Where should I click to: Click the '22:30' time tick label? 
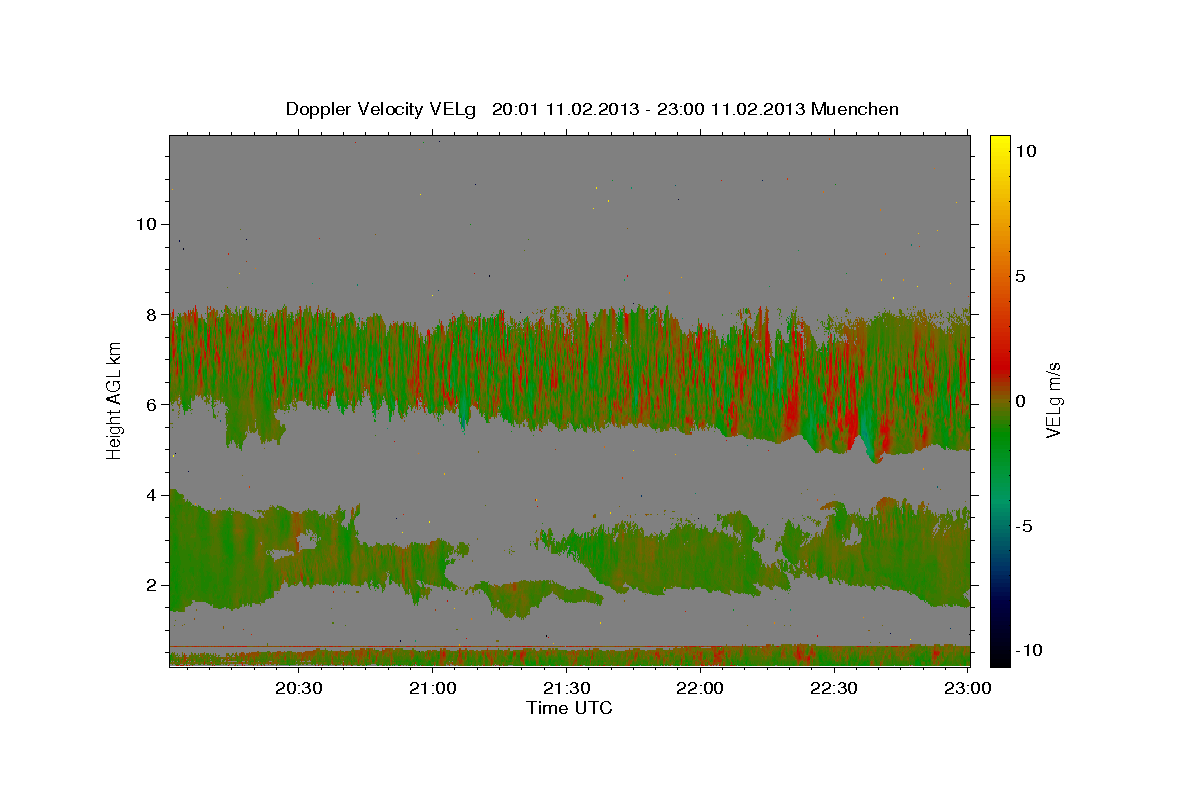click(834, 688)
